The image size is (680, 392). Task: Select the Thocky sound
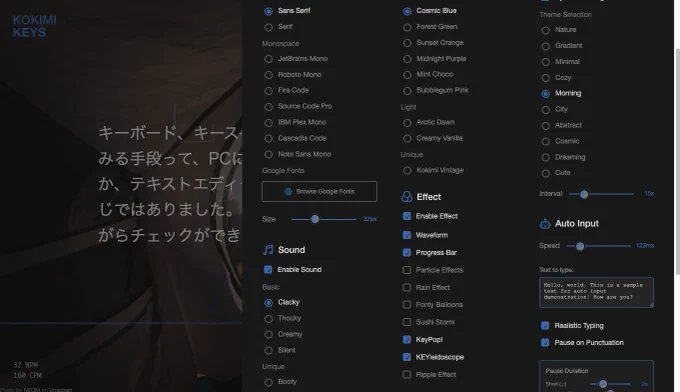coord(268,318)
